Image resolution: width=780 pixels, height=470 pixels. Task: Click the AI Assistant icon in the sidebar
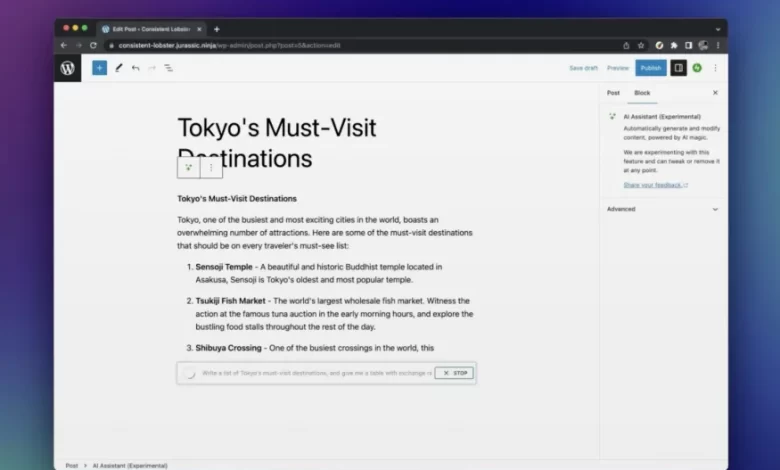point(612,116)
